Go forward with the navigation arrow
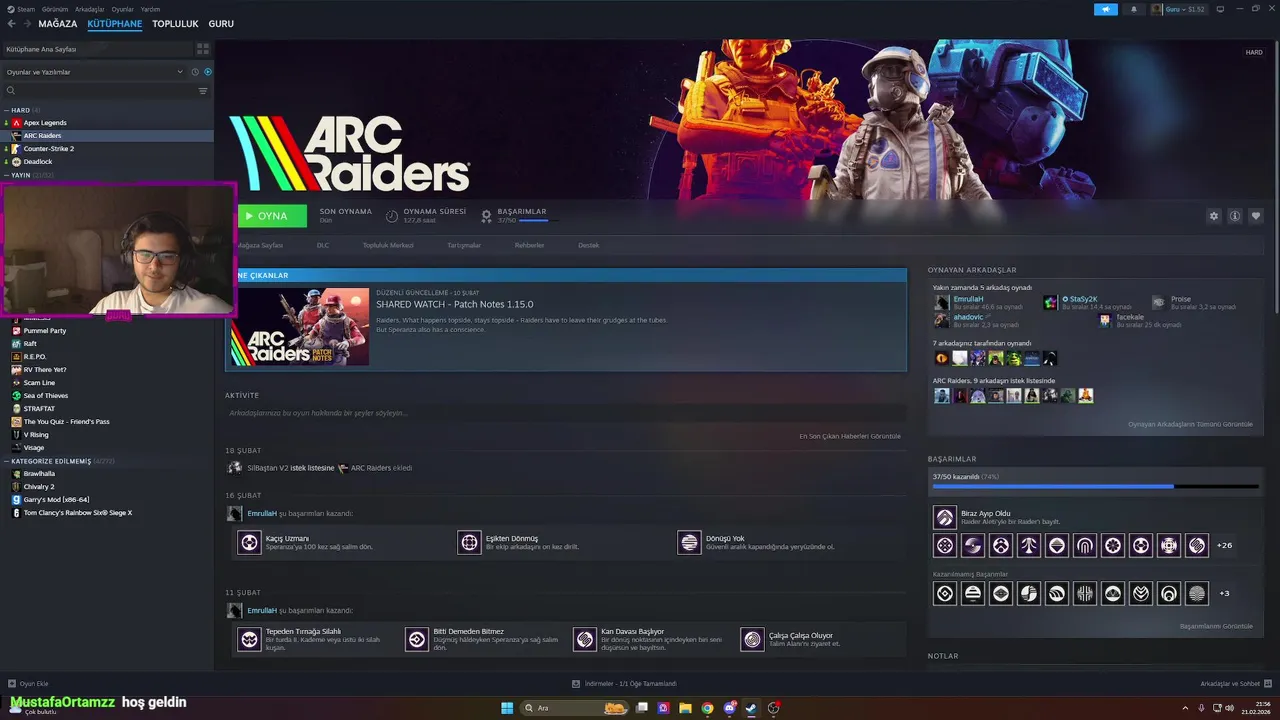1280x720 pixels. [26, 24]
